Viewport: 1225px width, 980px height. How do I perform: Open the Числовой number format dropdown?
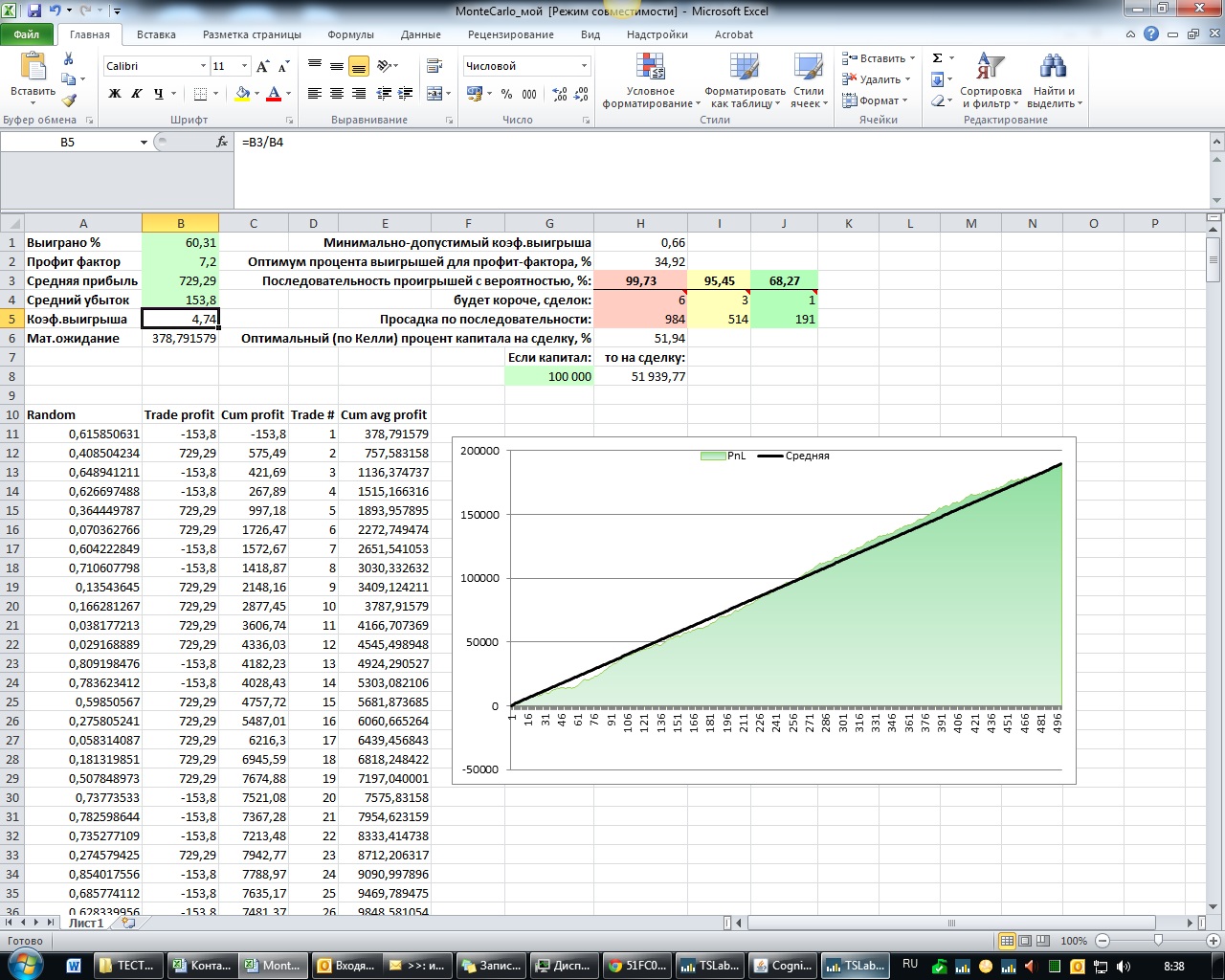pos(584,66)
